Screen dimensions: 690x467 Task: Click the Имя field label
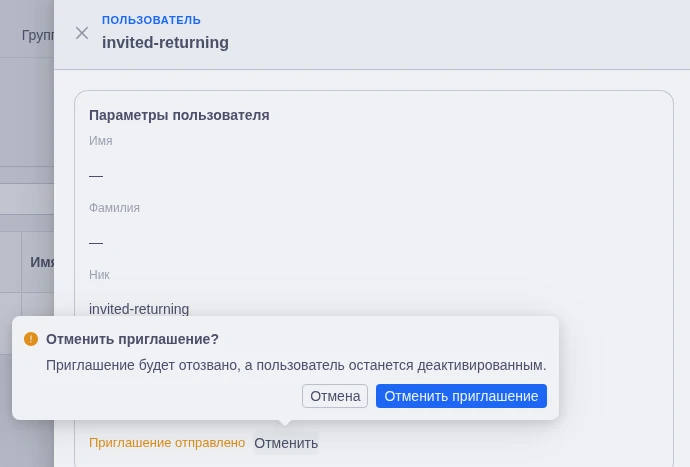pos(101,141)
